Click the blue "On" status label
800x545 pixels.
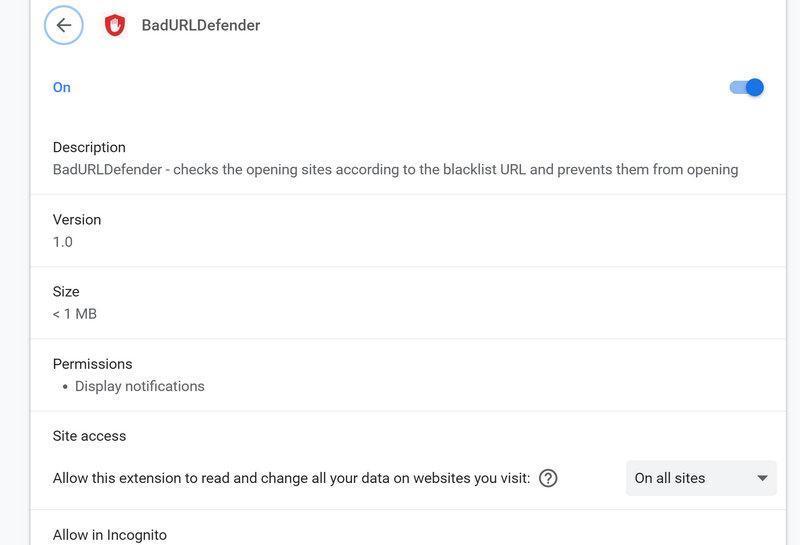[62, 87]
